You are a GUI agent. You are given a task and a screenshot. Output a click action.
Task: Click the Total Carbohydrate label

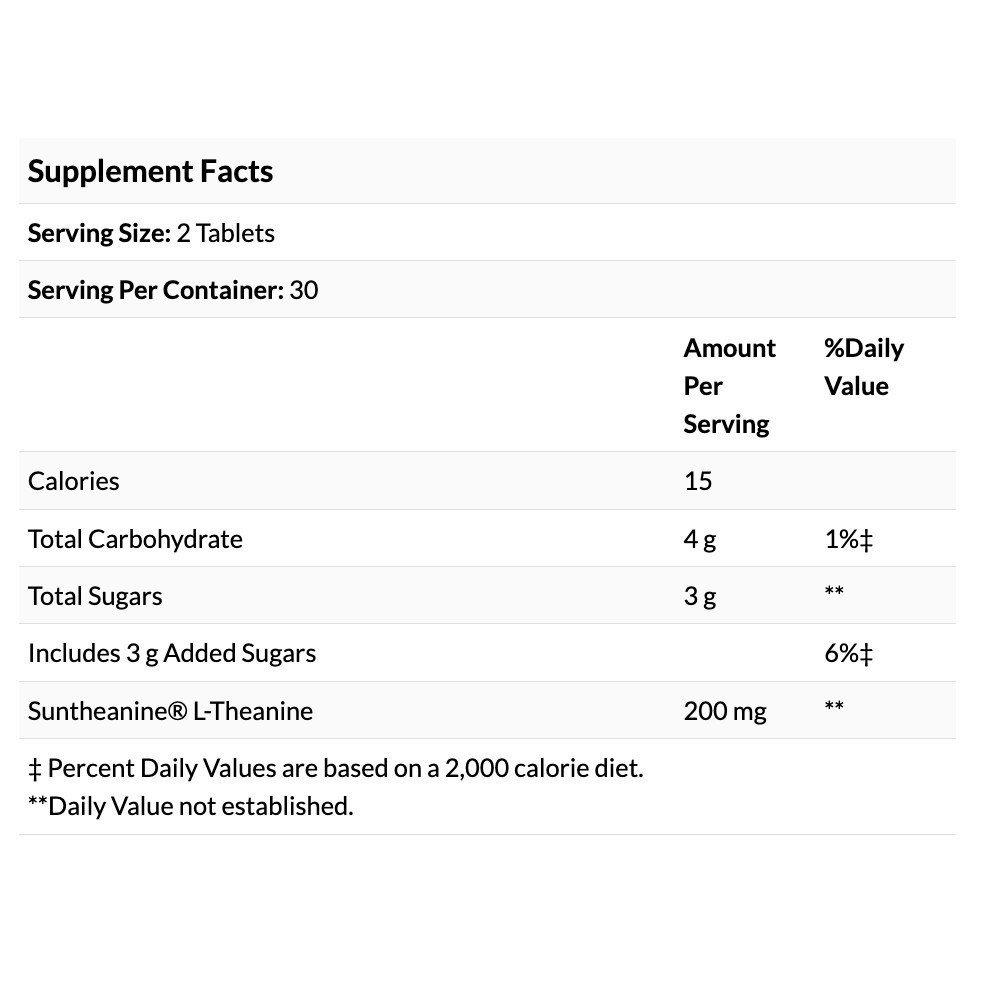[x=135, y=539]
